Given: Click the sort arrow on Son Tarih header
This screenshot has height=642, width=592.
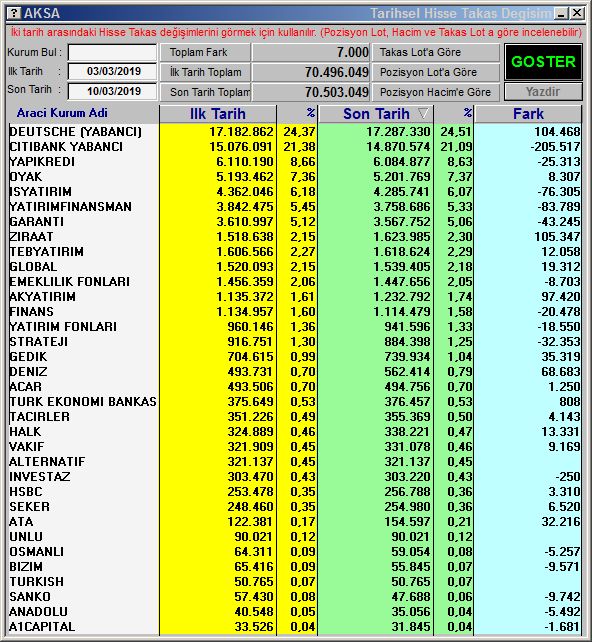Looking at the screenshot, I should point(423,113).
